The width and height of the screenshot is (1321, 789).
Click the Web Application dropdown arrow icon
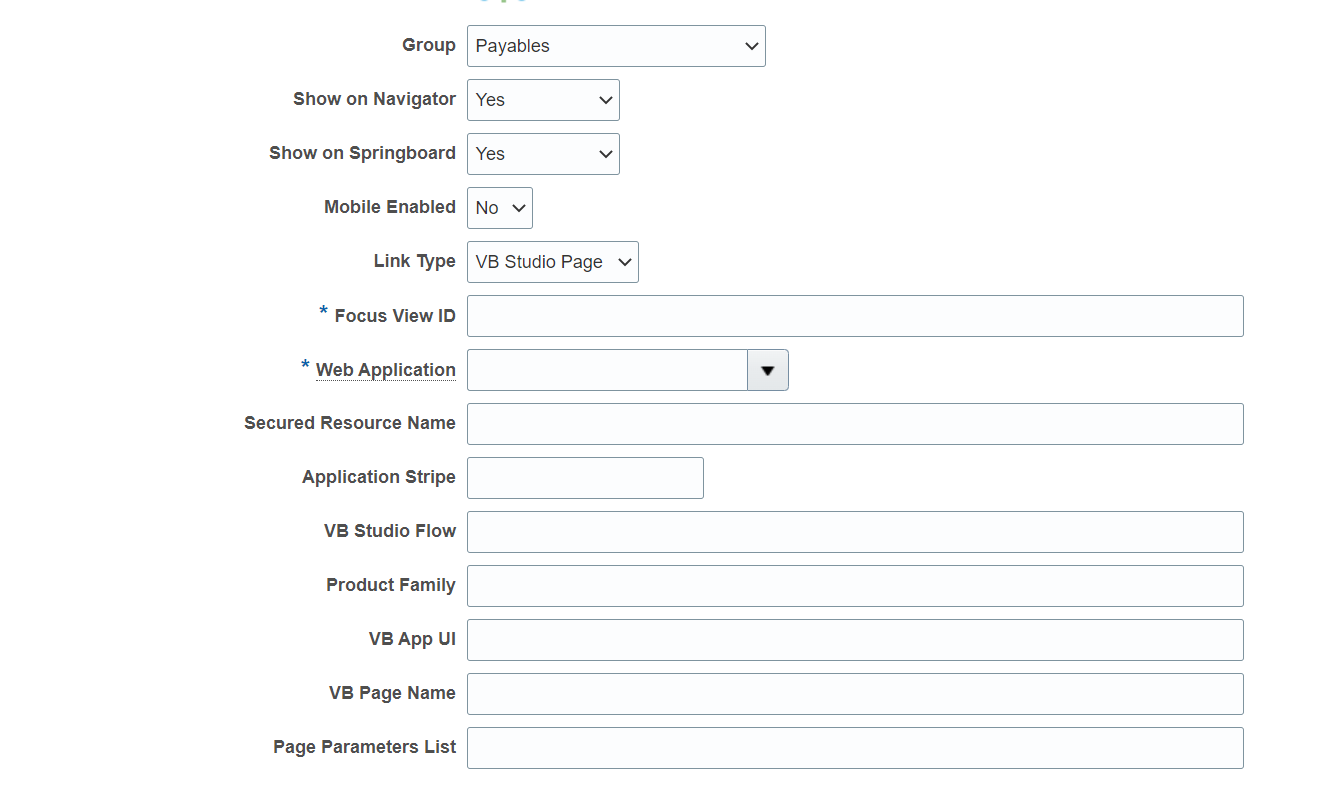tap(767, 370)
